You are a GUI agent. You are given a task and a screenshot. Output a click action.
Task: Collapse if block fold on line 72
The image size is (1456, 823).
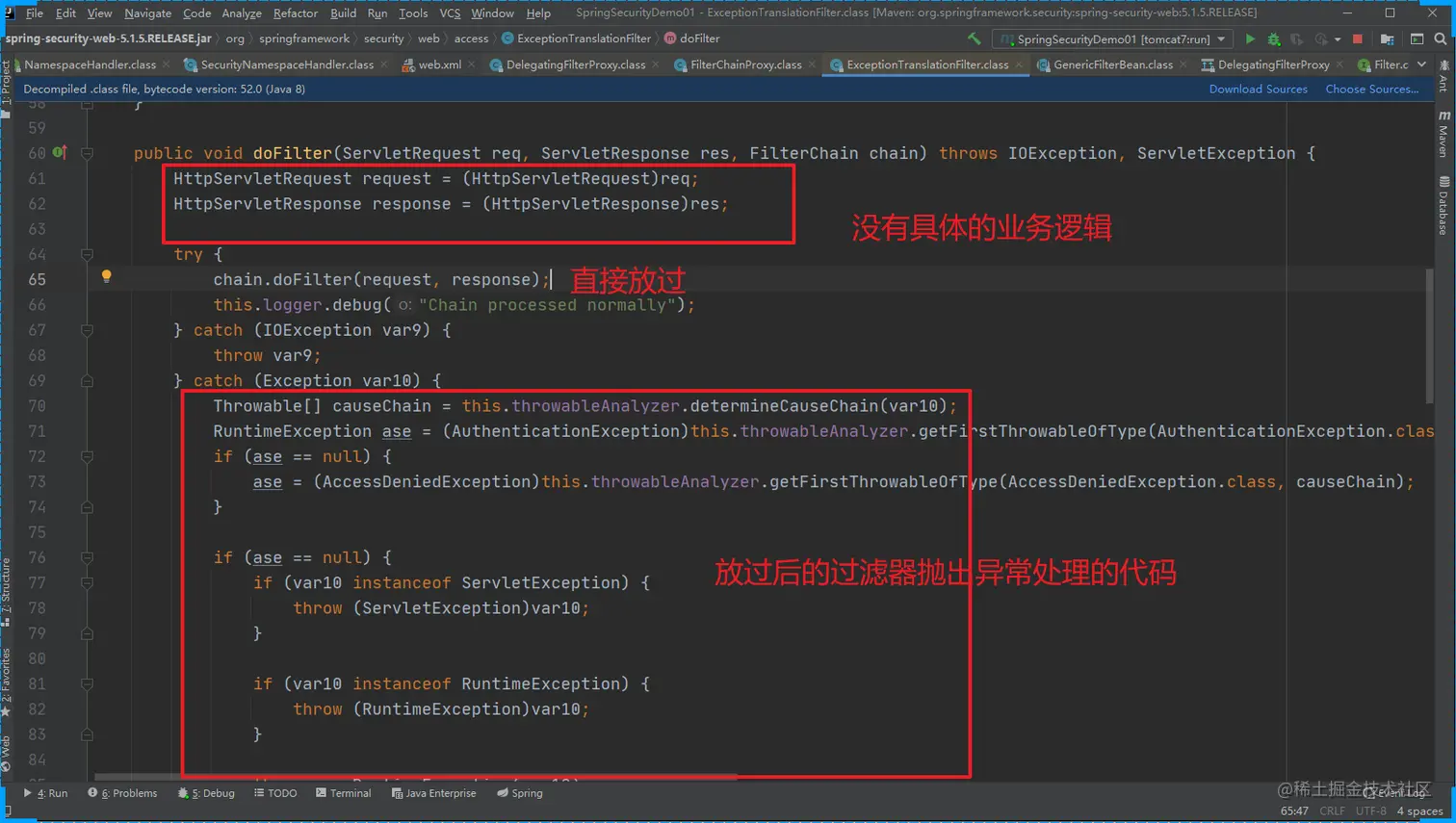tap(87, 456)
